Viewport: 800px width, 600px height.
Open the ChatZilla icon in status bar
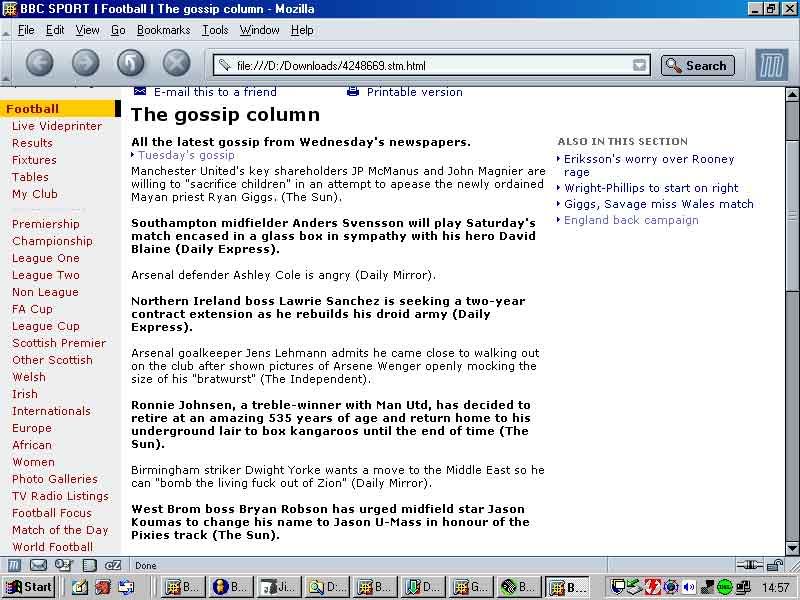pyautogui.click(x=113, y=565)
